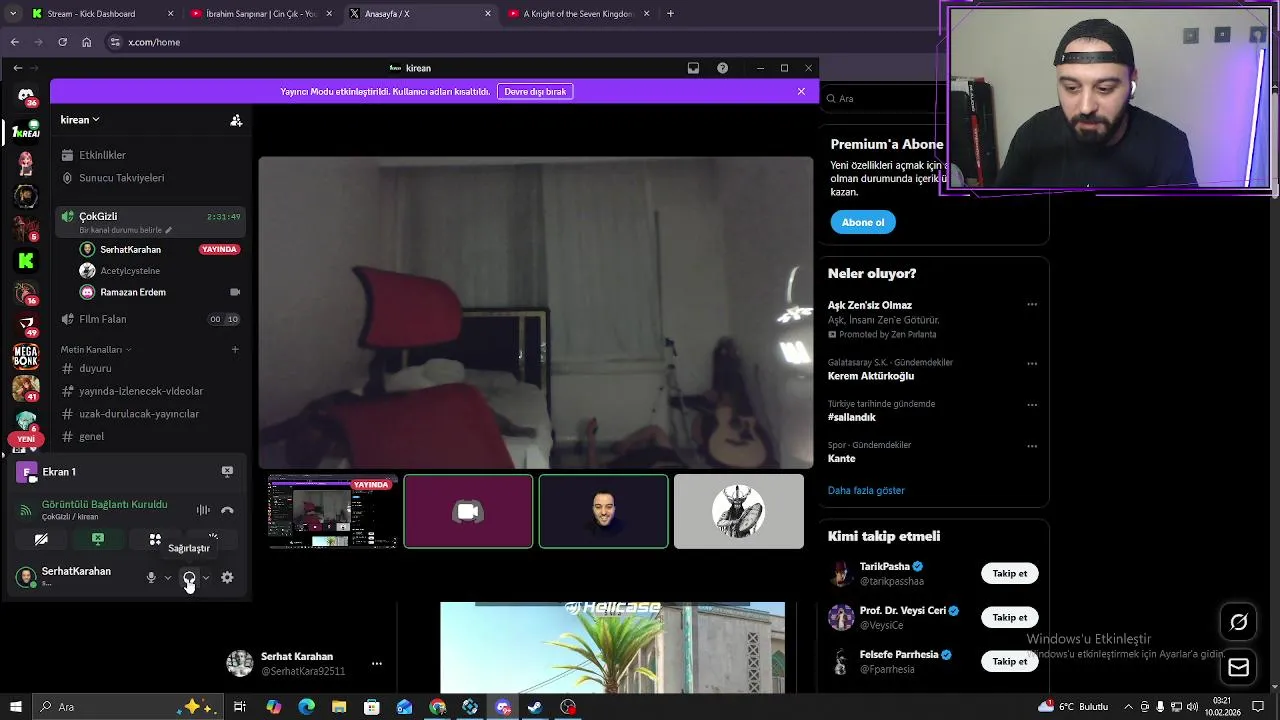Open Discord inbox icon in title bar
1280x720 pixels.
pyautogui.click(x=693, y=68)
